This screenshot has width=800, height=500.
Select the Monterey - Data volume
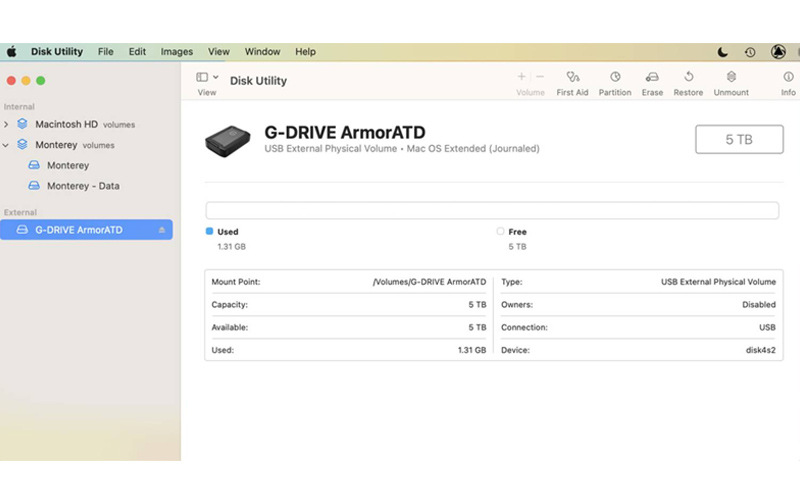click(x=83, y=186)
